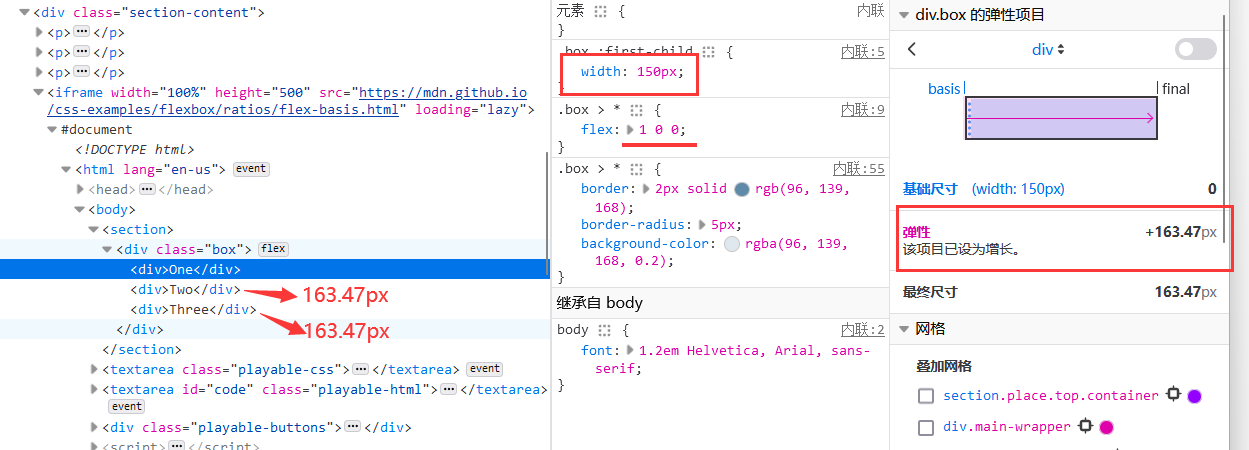Open 内联:55 source link

pyautogui.click(x=859, y=169)
